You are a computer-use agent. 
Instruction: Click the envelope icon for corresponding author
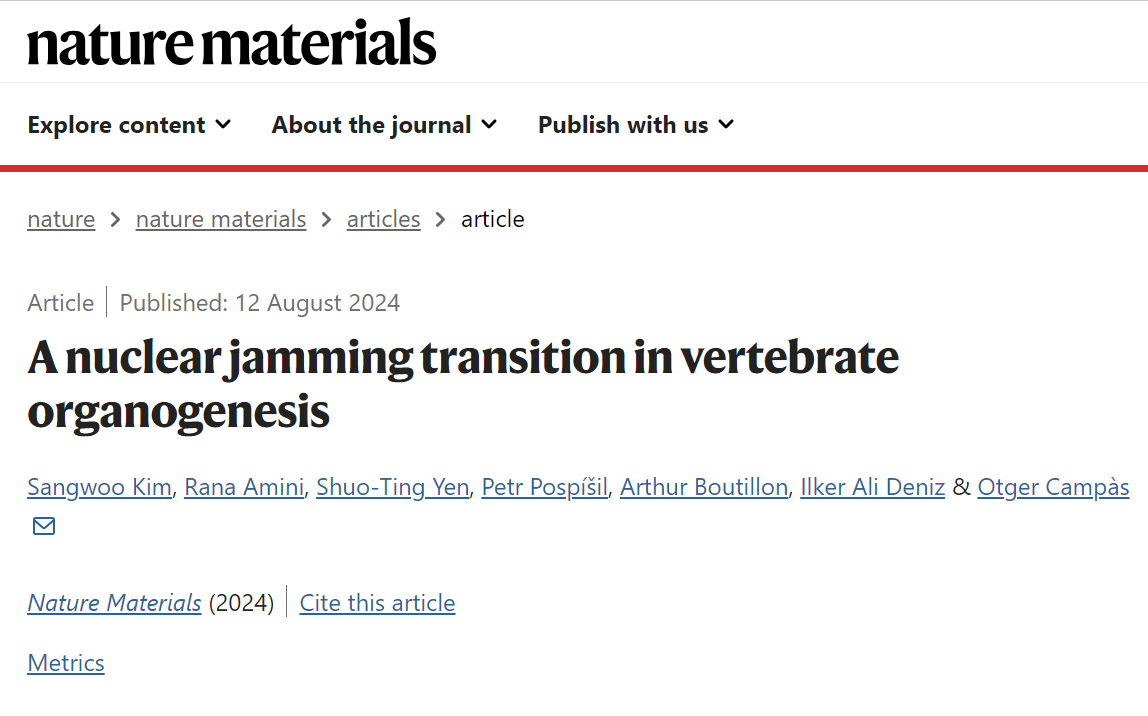tap(44, 526)
